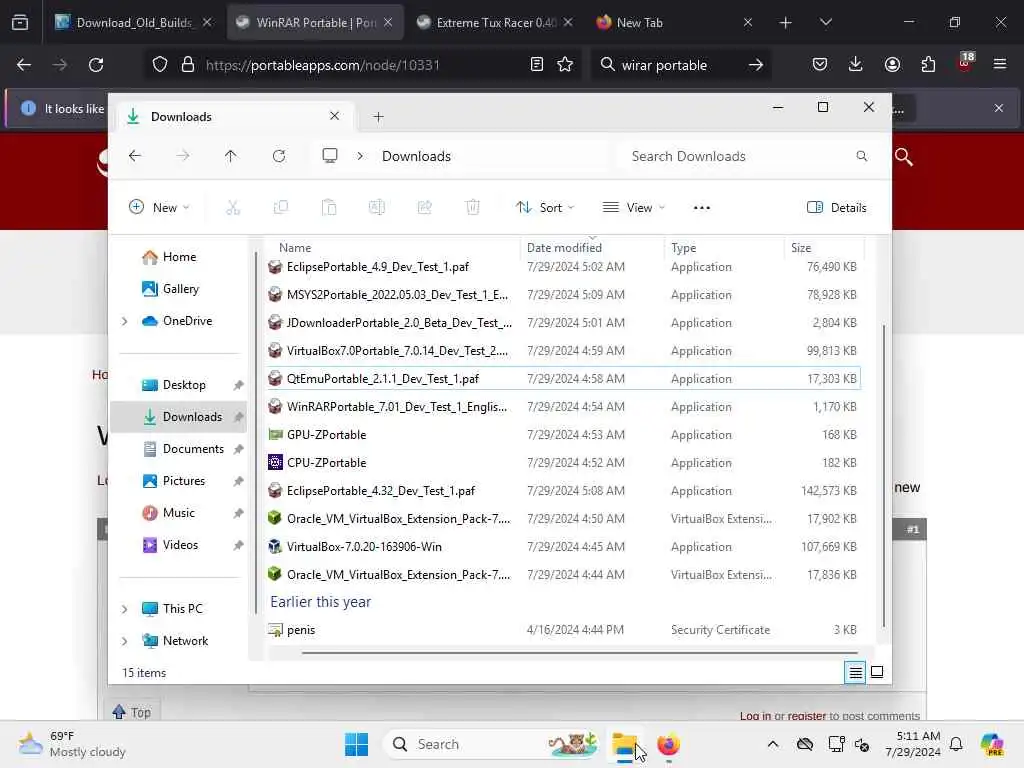
Task: Refresh the Downloads folder view
Action: pyautogui.click(x=279, y=156)
